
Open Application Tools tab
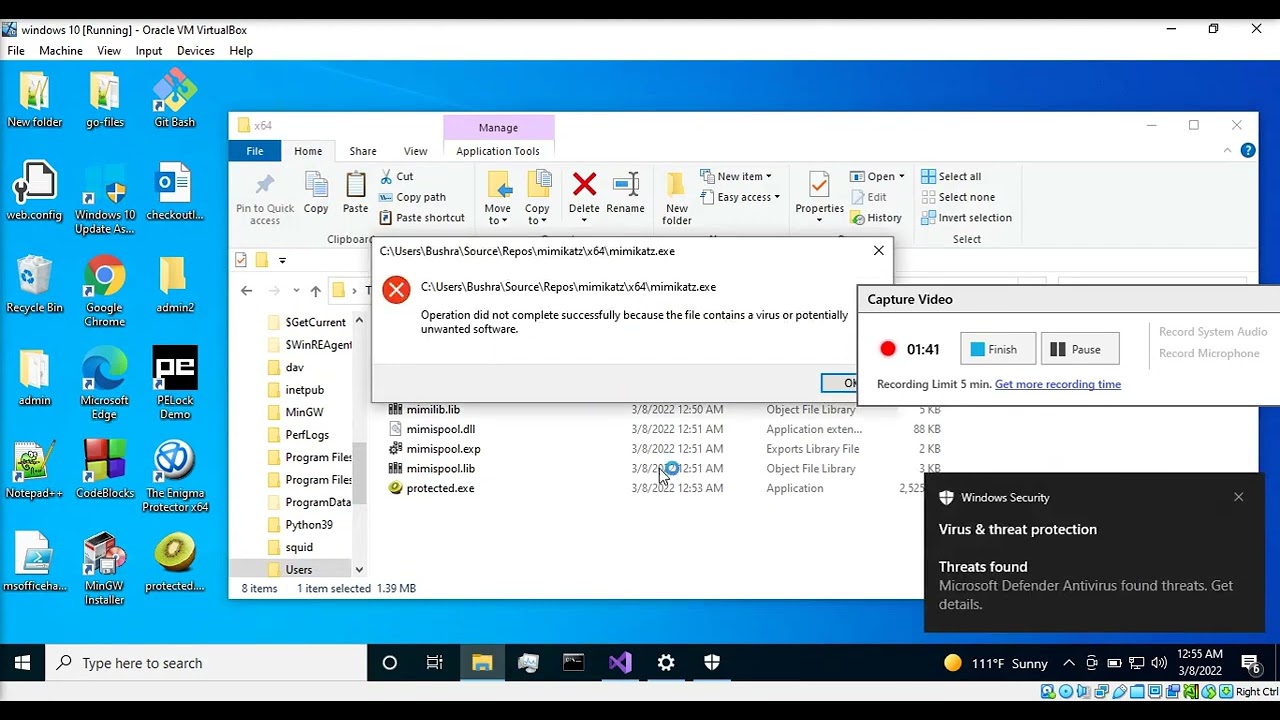tap(498, 151)
